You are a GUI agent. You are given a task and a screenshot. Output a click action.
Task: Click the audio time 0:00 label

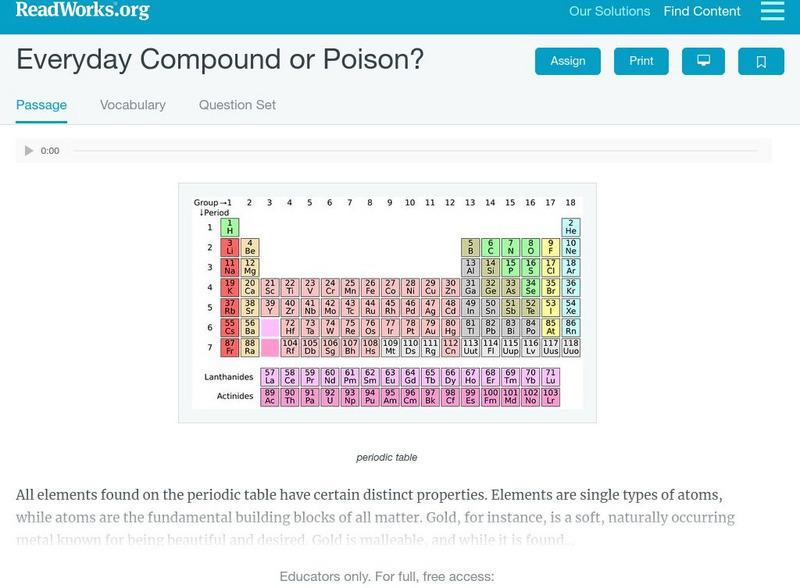click(50, 151)
